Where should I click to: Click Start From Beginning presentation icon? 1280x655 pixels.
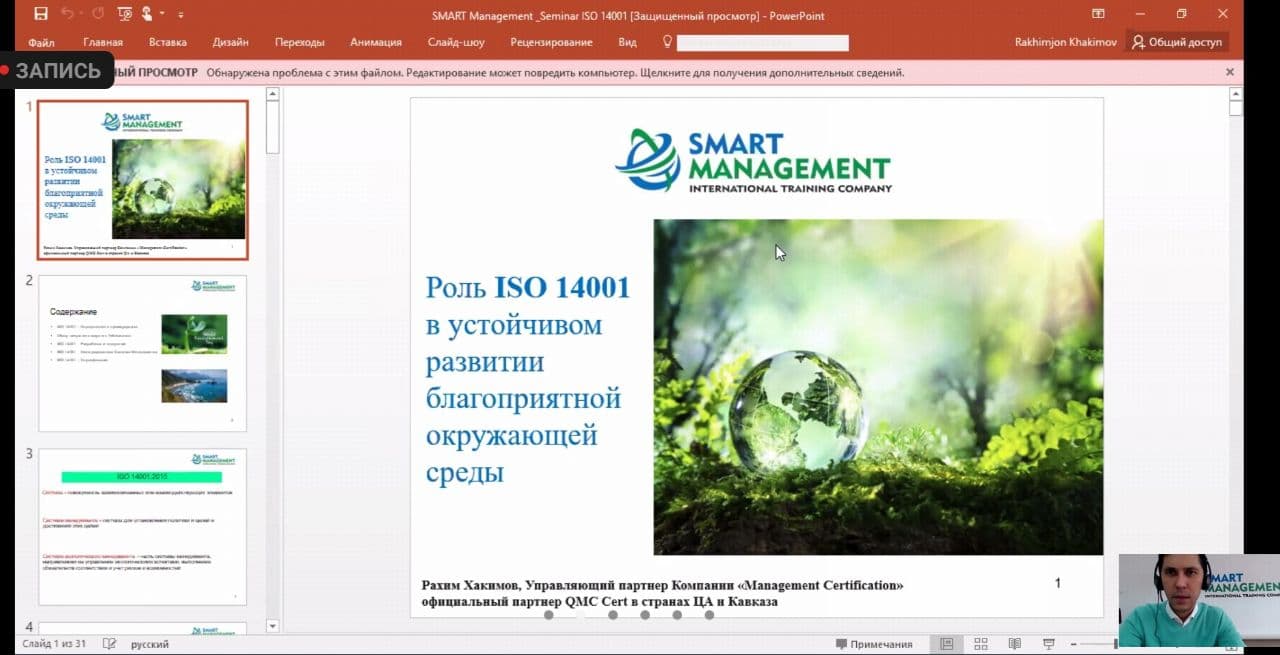(x=124, y=14)
